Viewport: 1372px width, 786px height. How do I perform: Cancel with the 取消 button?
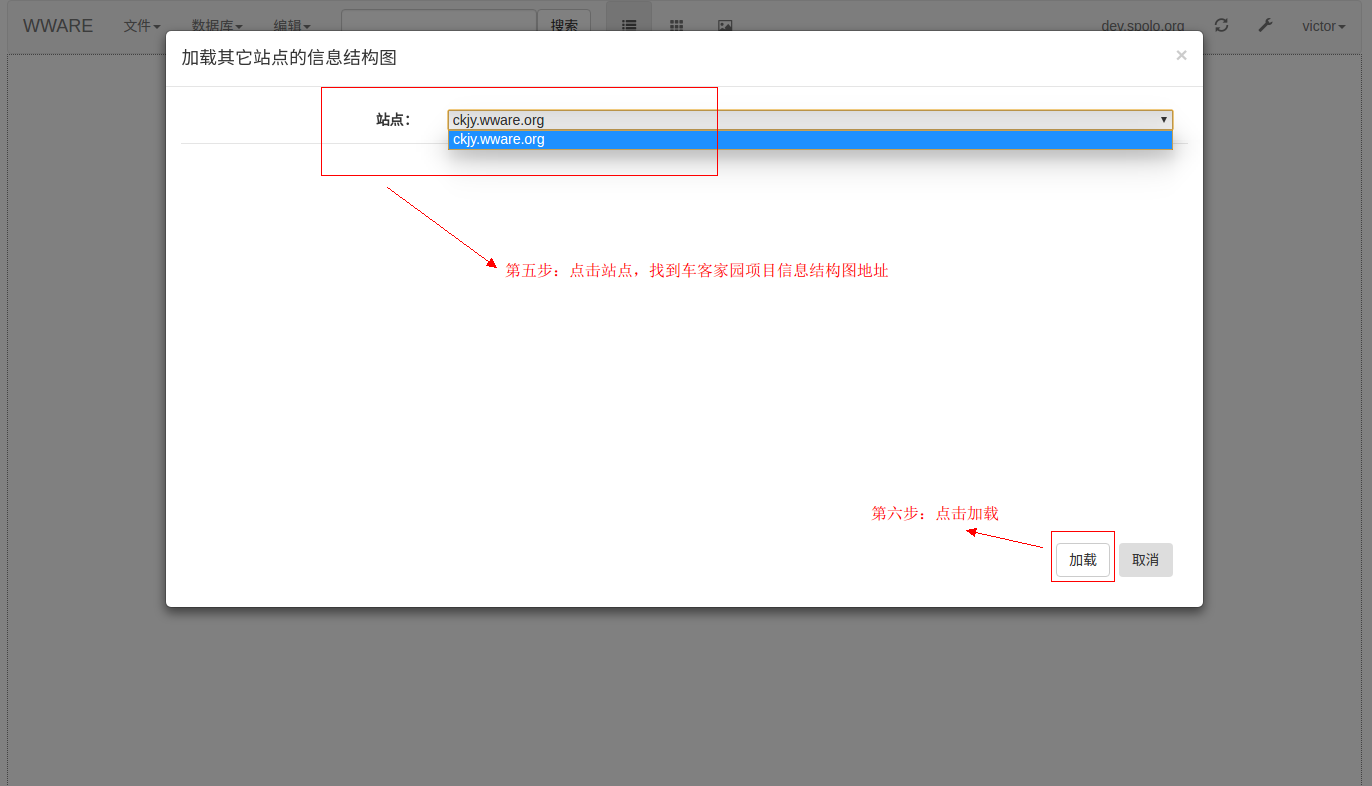click(1145, 560)
